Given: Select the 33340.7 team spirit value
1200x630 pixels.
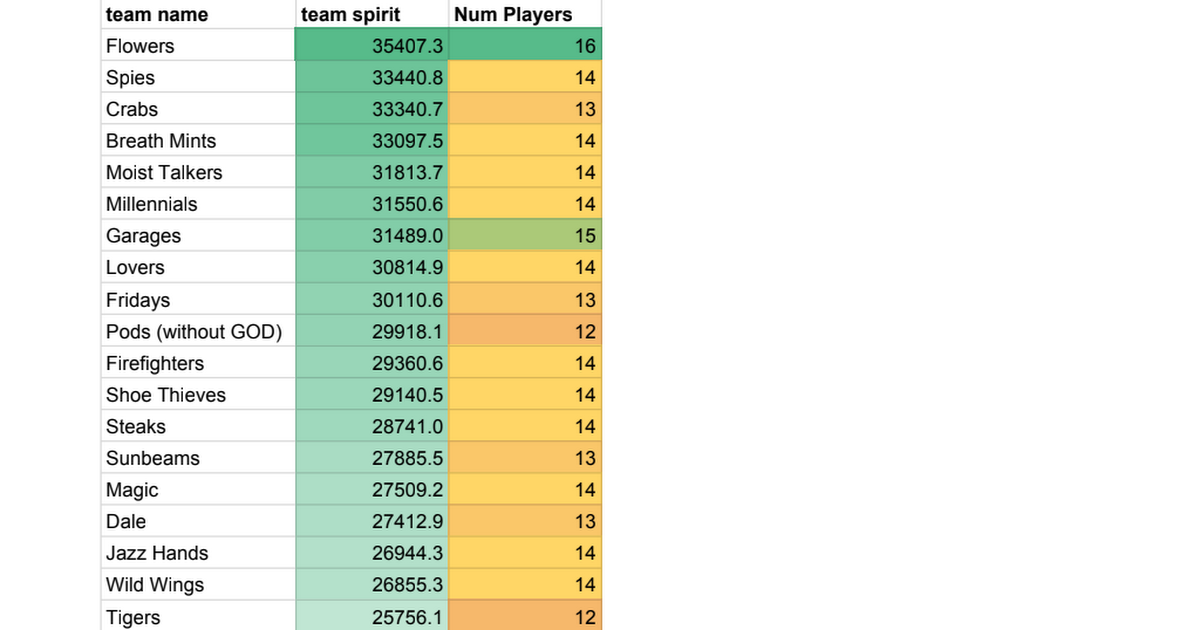Looking at the screenshot, I should tap(372, 109).
